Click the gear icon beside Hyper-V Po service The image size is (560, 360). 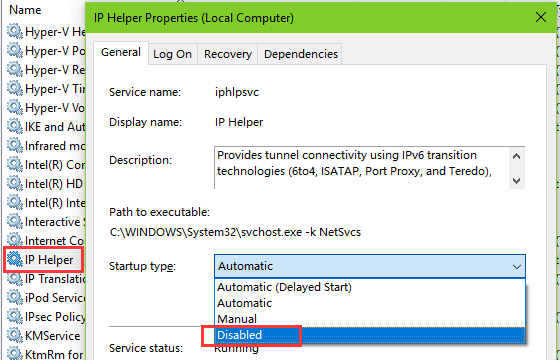tap(15, 50)
